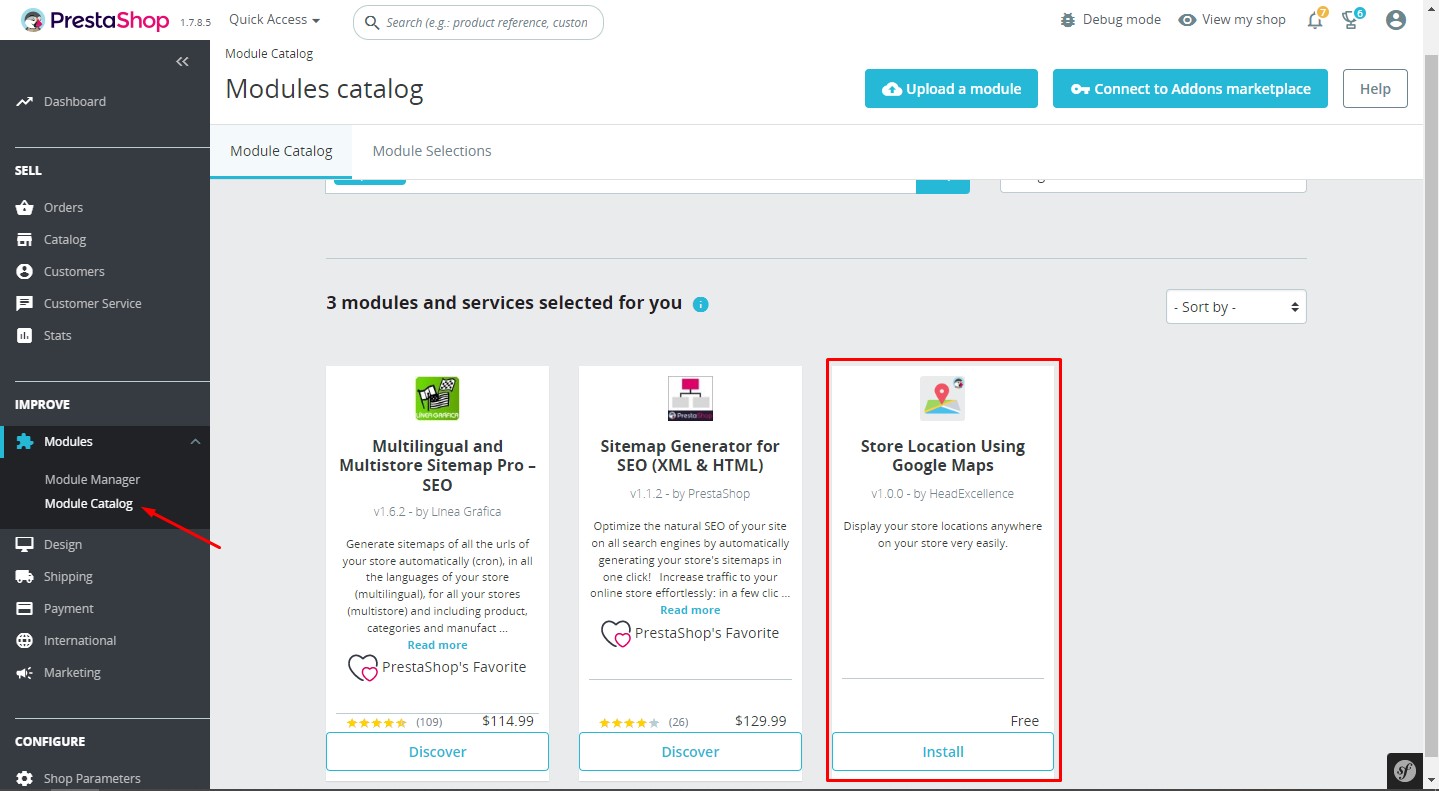Click the Debug mode bug icon
1439x791 pixels.
[x=1069, y=20]
